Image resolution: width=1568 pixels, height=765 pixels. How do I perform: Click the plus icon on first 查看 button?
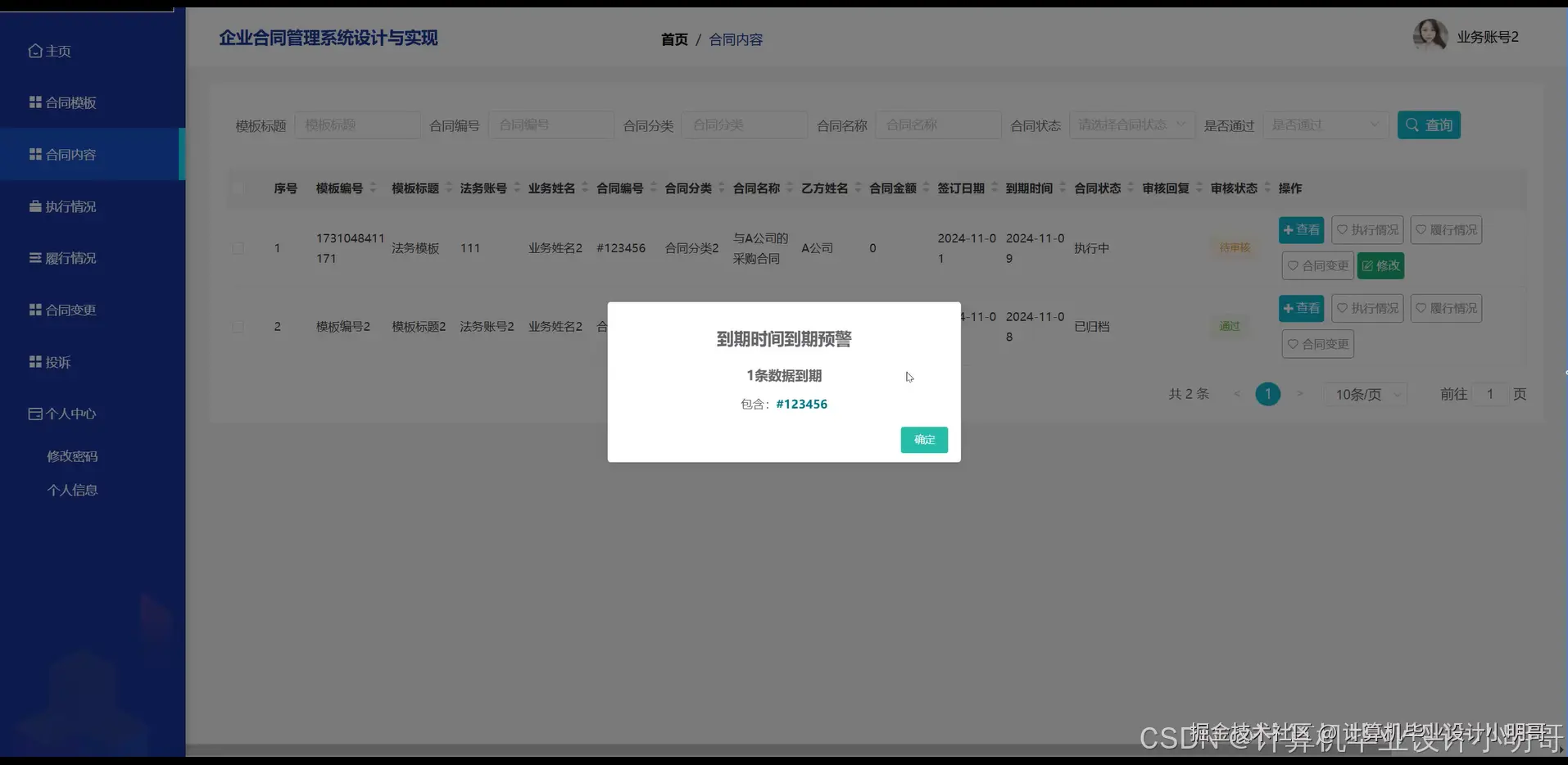(x=1289, y=230)
